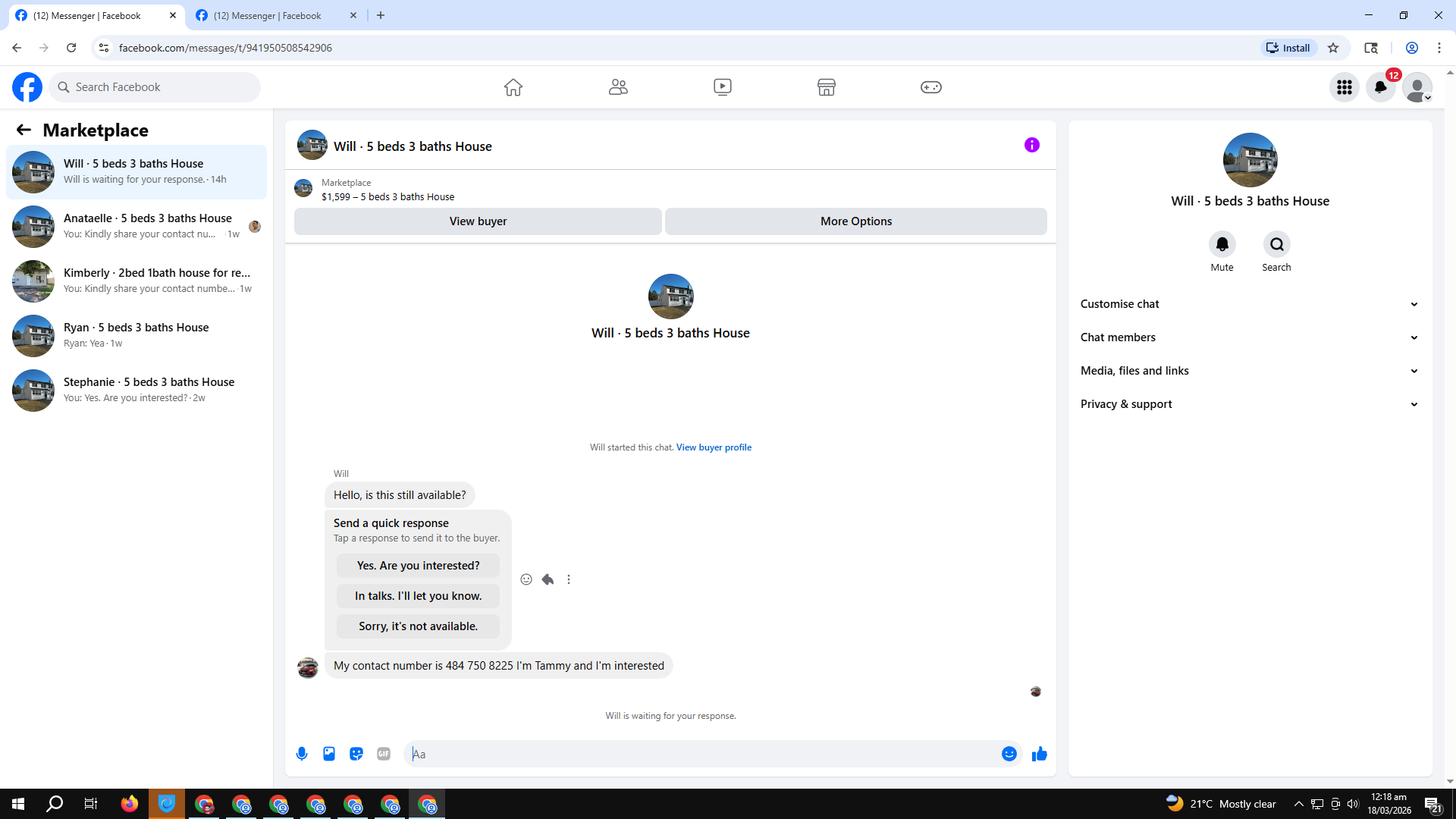This screenshot has width=1456, height=819.
Task: Bookmark this page with star icon
Action: pyautogui.click(x=1333, y=48)
